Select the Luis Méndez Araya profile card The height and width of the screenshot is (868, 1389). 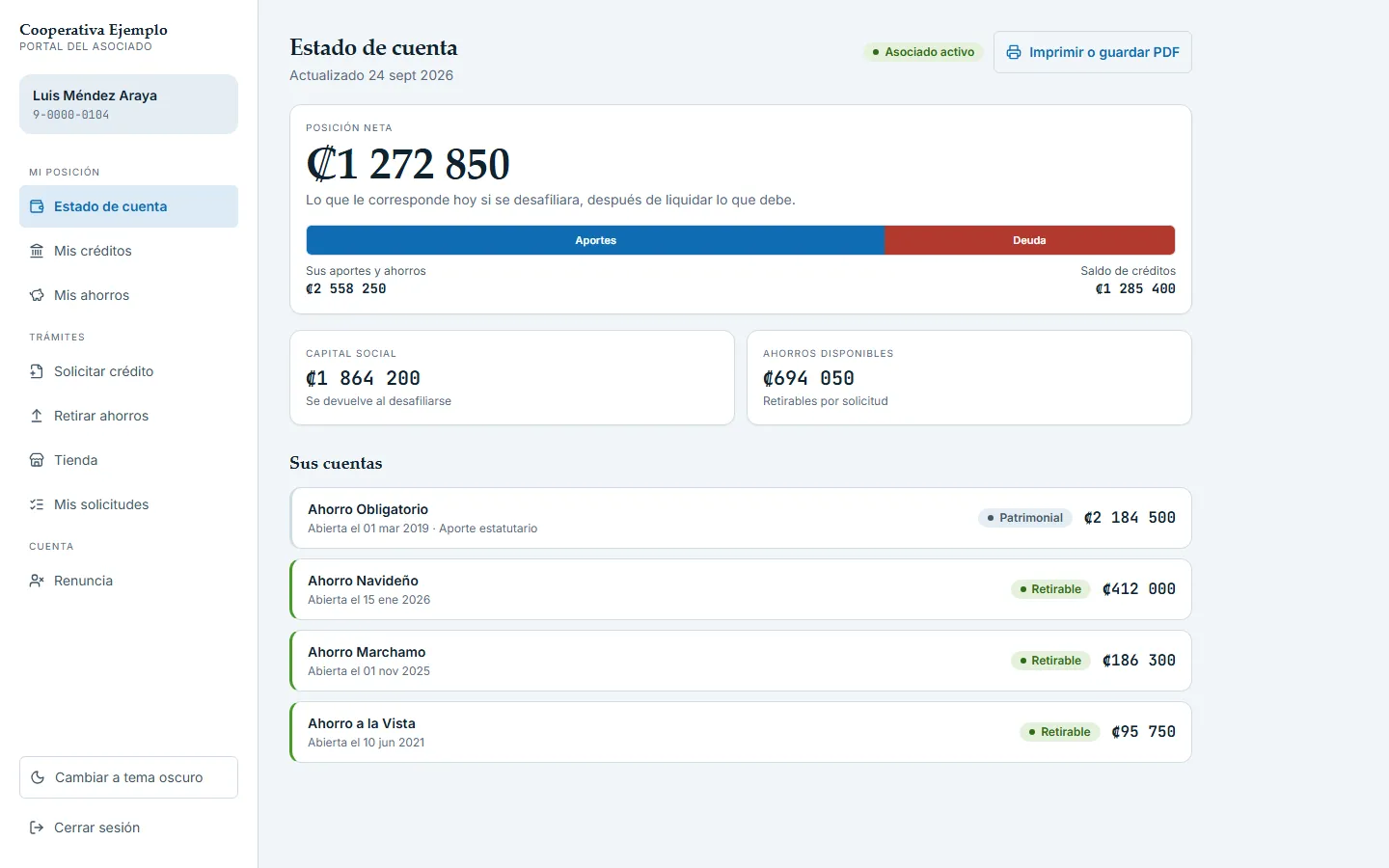coord(128,104)
